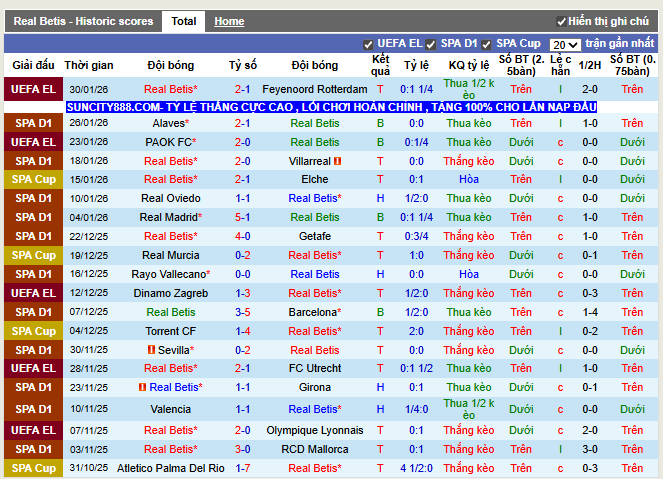Click the red card icon beside Sevilla
This screenshot has height=479, width=663.
click(x=151, y=350)
